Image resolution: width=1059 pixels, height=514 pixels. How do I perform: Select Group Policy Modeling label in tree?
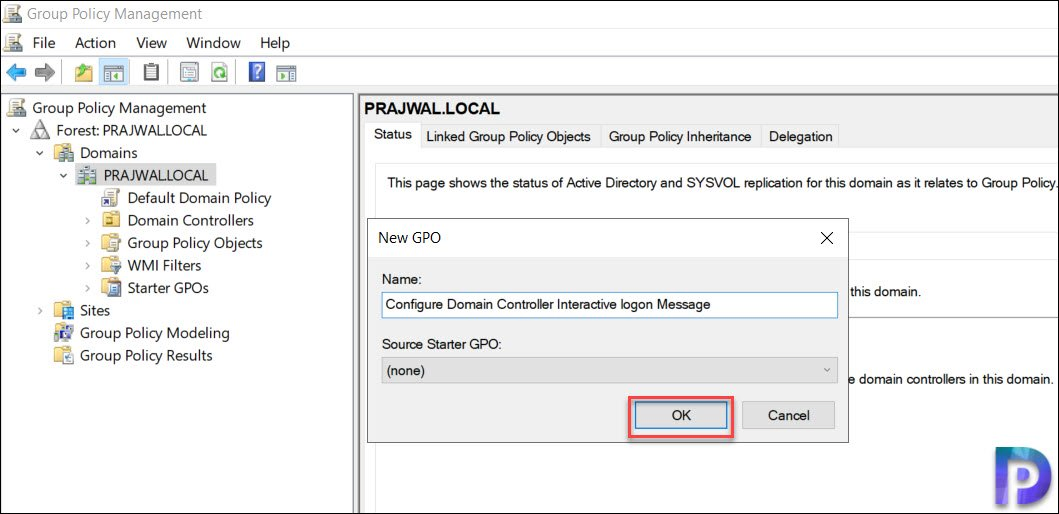coord(155,333)
